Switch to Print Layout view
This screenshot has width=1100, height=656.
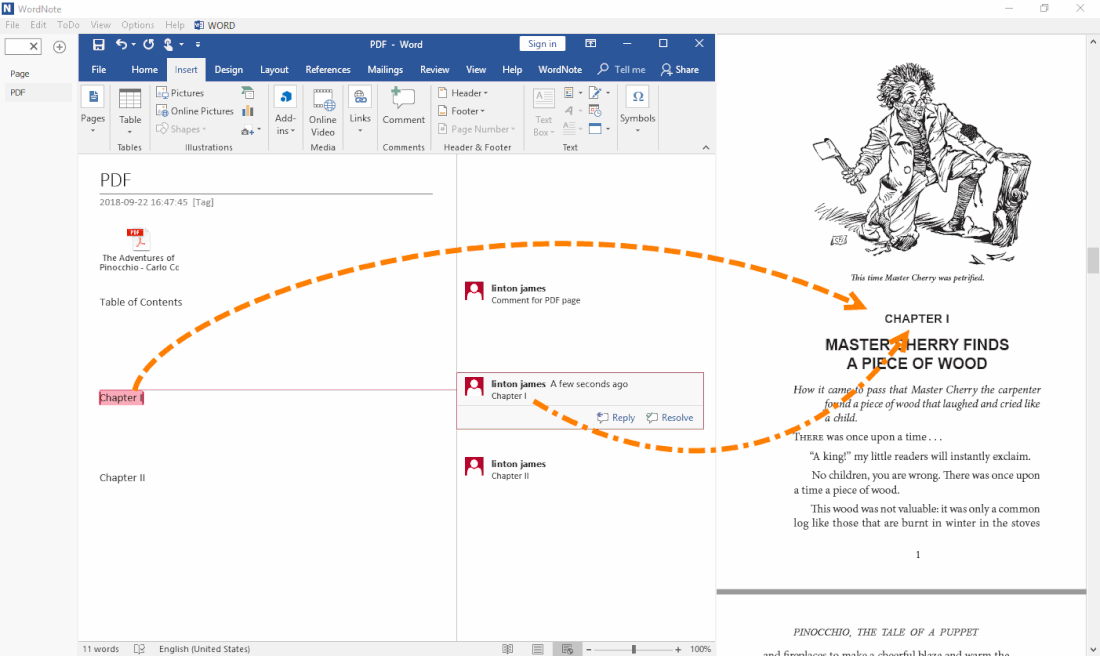click(x=537, y=649)
